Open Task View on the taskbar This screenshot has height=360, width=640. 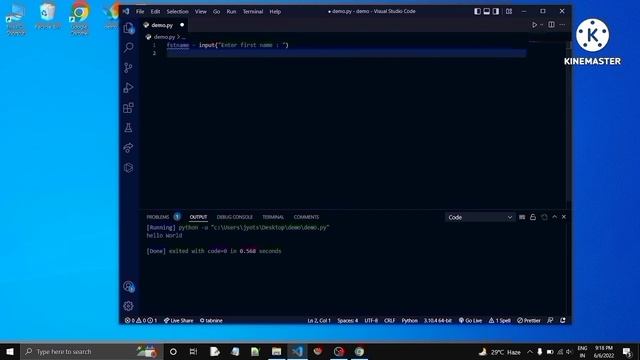pyautogui.click(x=193, y=351)
